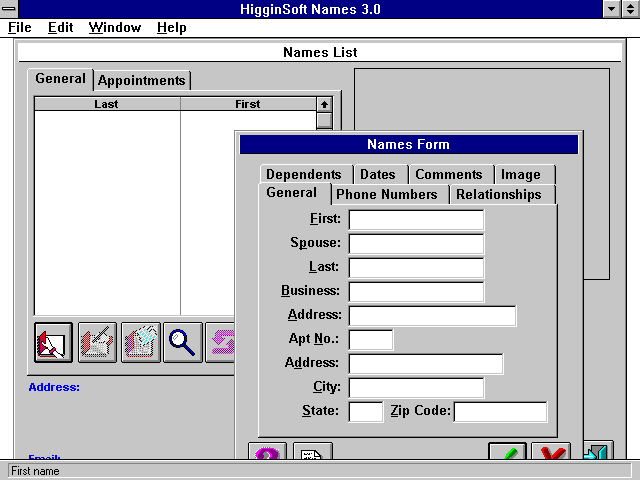Switch to the Relationships tab
The width and height of the screenshot is (640, 480).
click(x=498, y=194)
